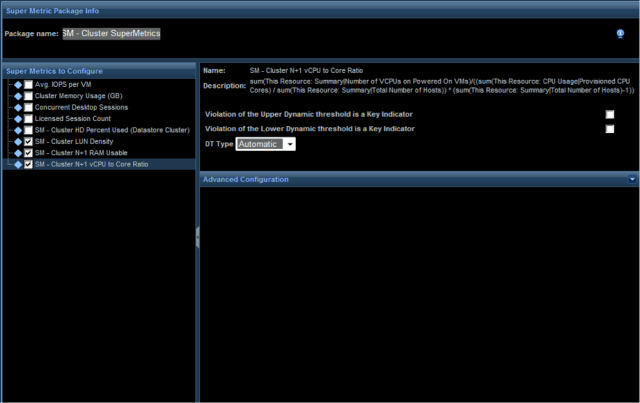This screenshot has width=640, height=403.
Task: Click diamond icon for SM - Cluster N+1 RAM Usable
Action: (17, 152)
